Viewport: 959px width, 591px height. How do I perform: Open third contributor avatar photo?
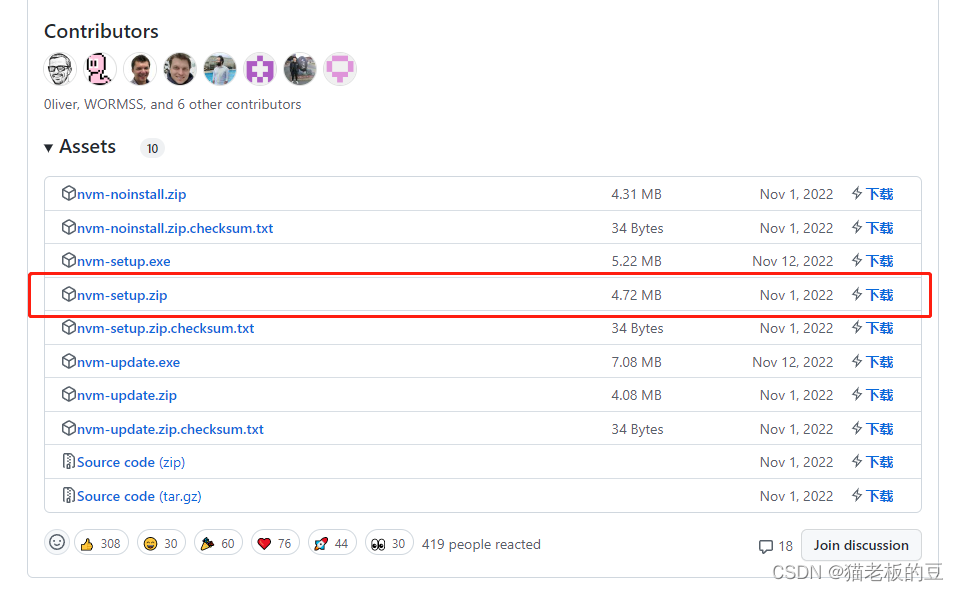[140, 69]
